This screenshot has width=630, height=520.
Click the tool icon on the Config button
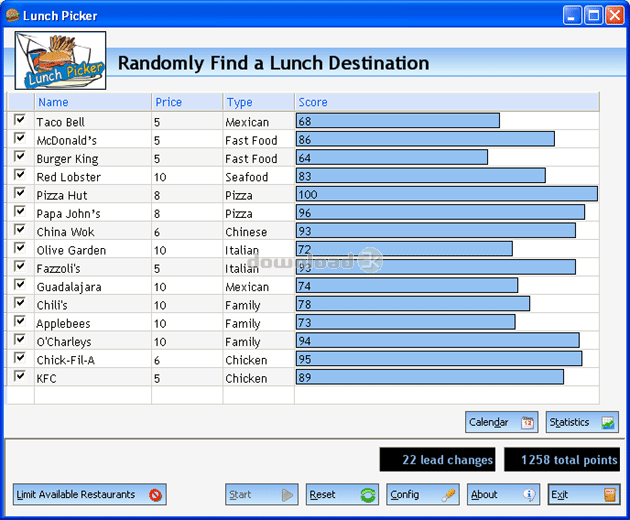448,495
